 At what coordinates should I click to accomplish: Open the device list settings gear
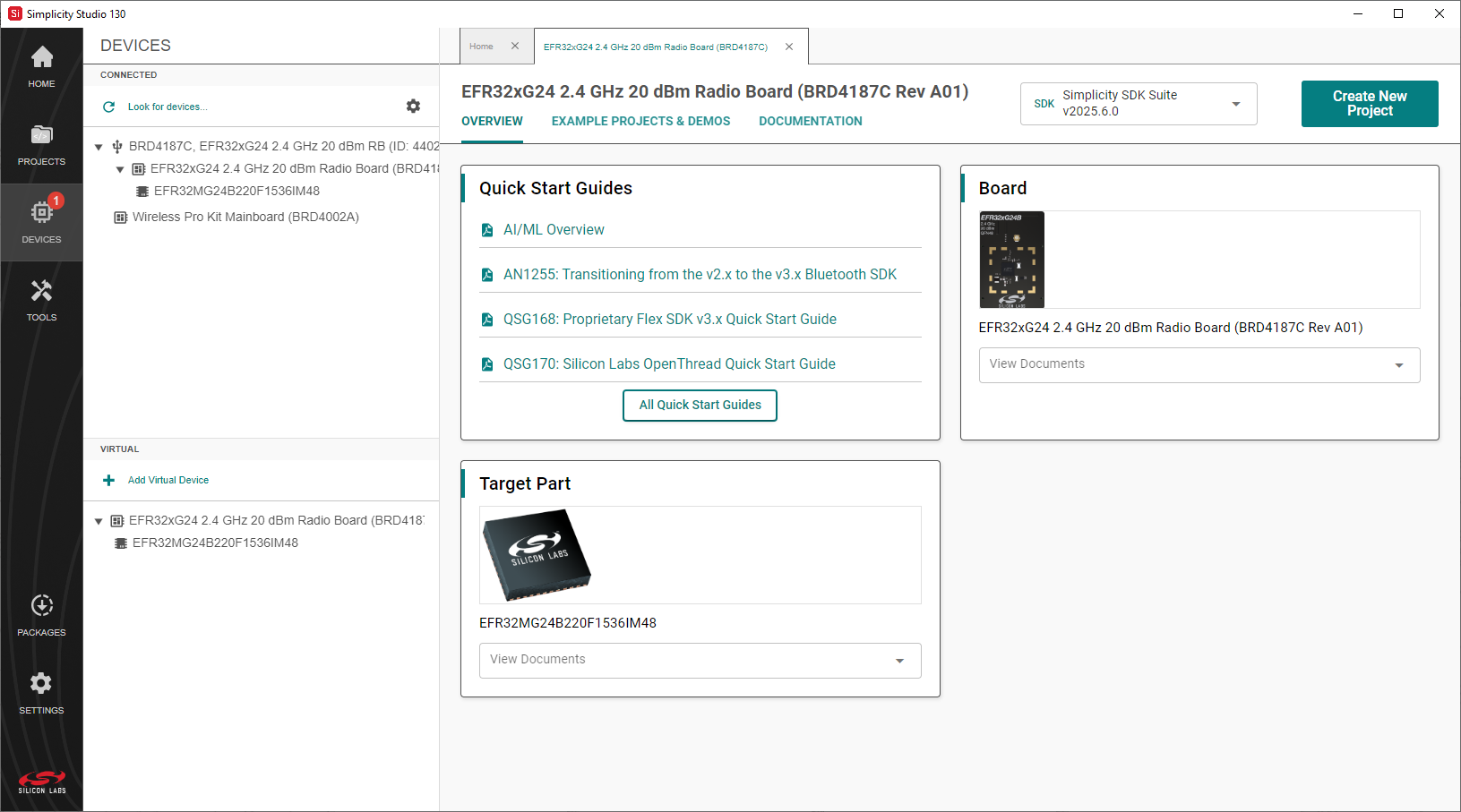413,106
